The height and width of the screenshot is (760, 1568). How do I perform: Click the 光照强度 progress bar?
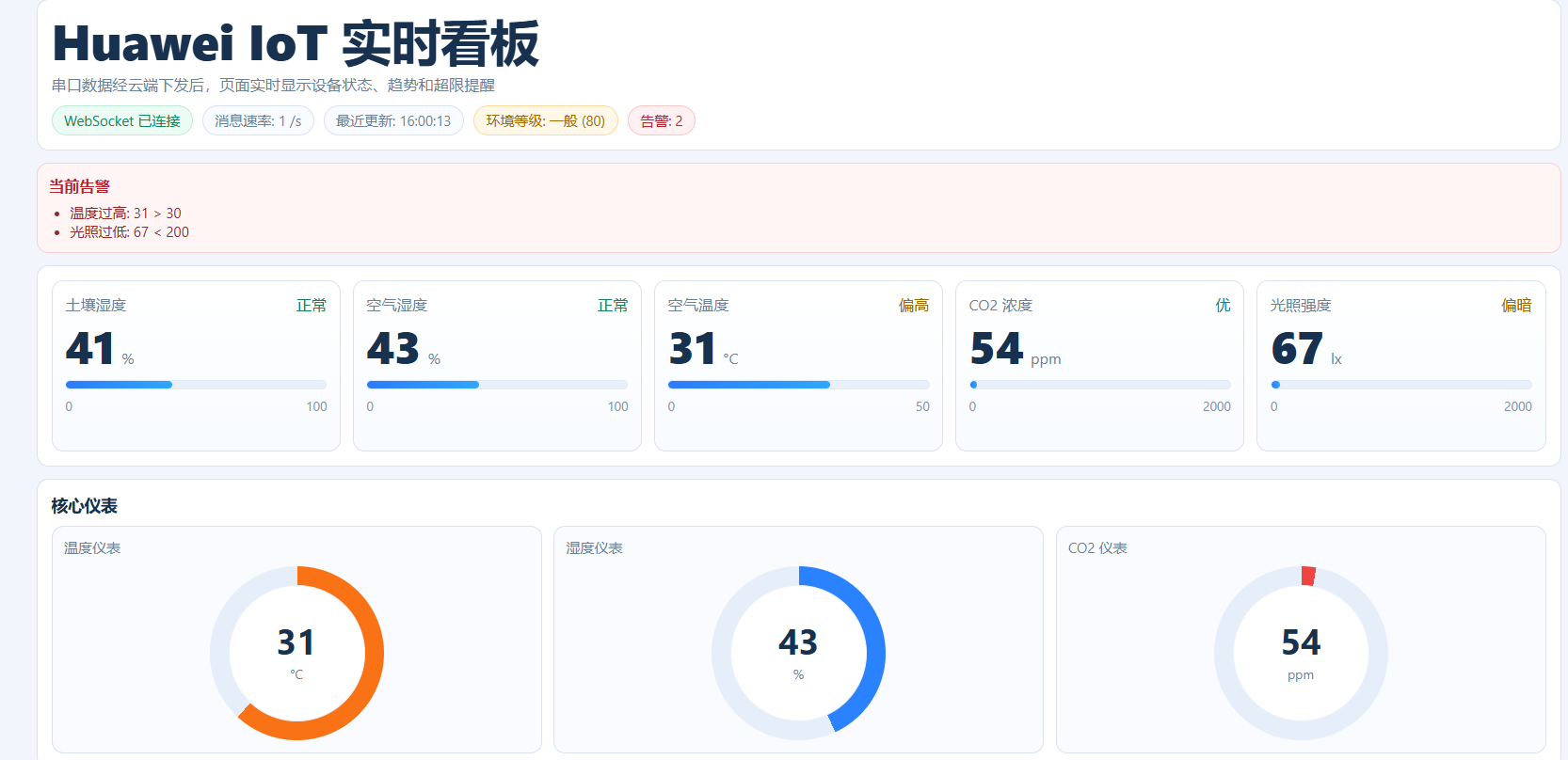[1401, 385]
